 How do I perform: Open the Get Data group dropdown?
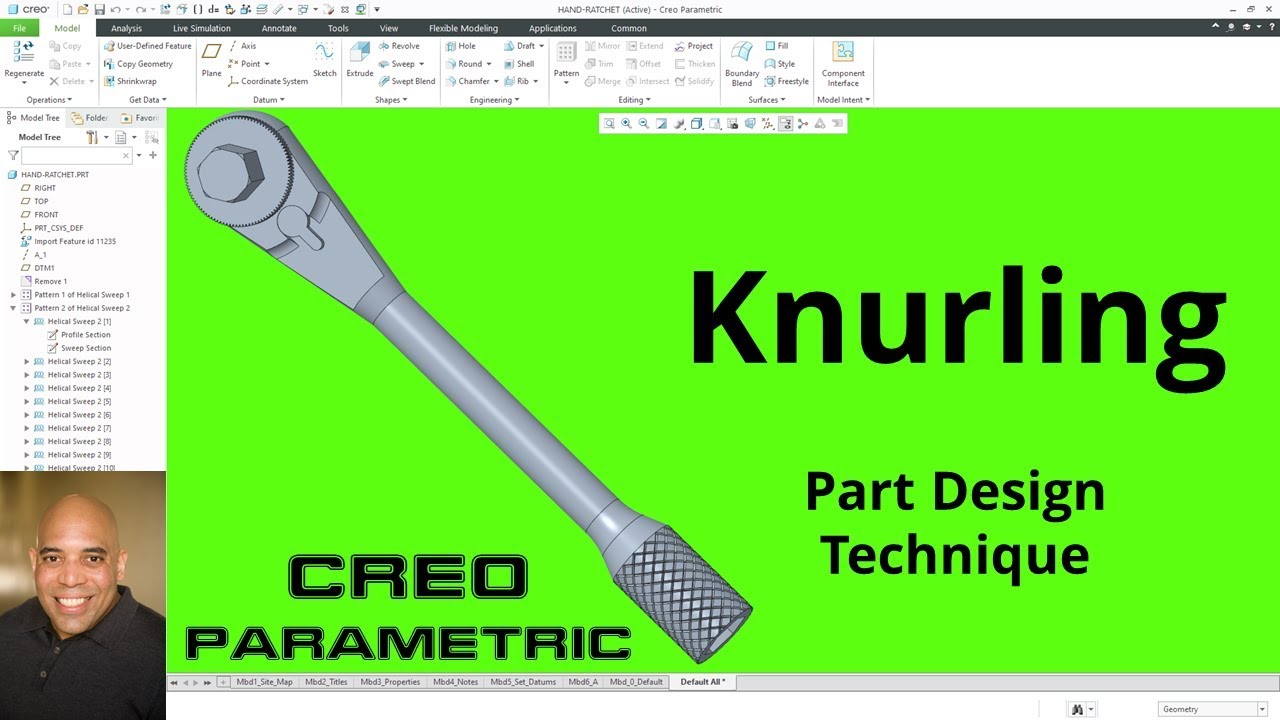click(x=148, y=100)
